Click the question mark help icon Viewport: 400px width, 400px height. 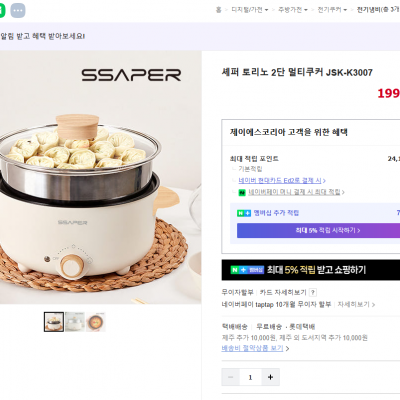pos(312,293)
